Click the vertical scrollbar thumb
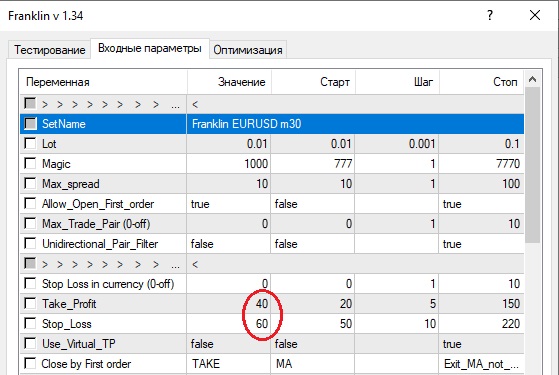Viewport: 559px width, 375px height. [x=533, y=165]
